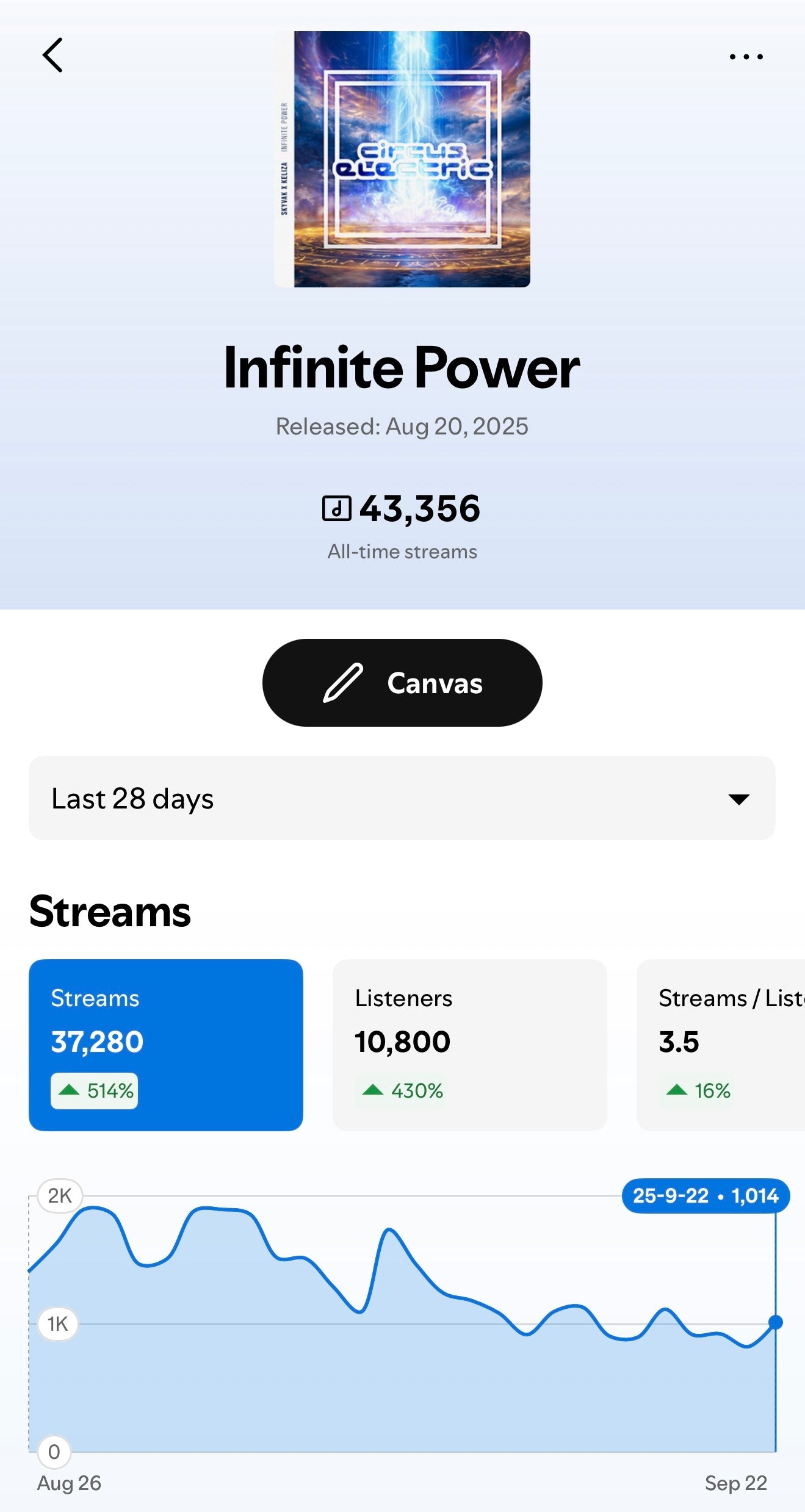Tap the 1K axis label bubble
Viewport: 805px width, 1512px height.
coord(58,1323)
